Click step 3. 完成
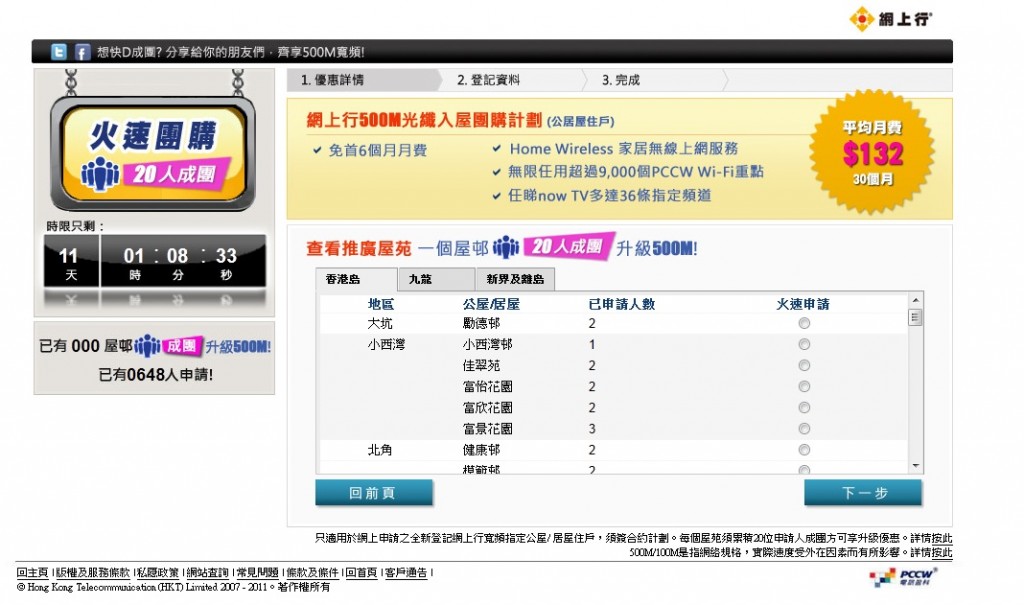 (x=621, y=80)
